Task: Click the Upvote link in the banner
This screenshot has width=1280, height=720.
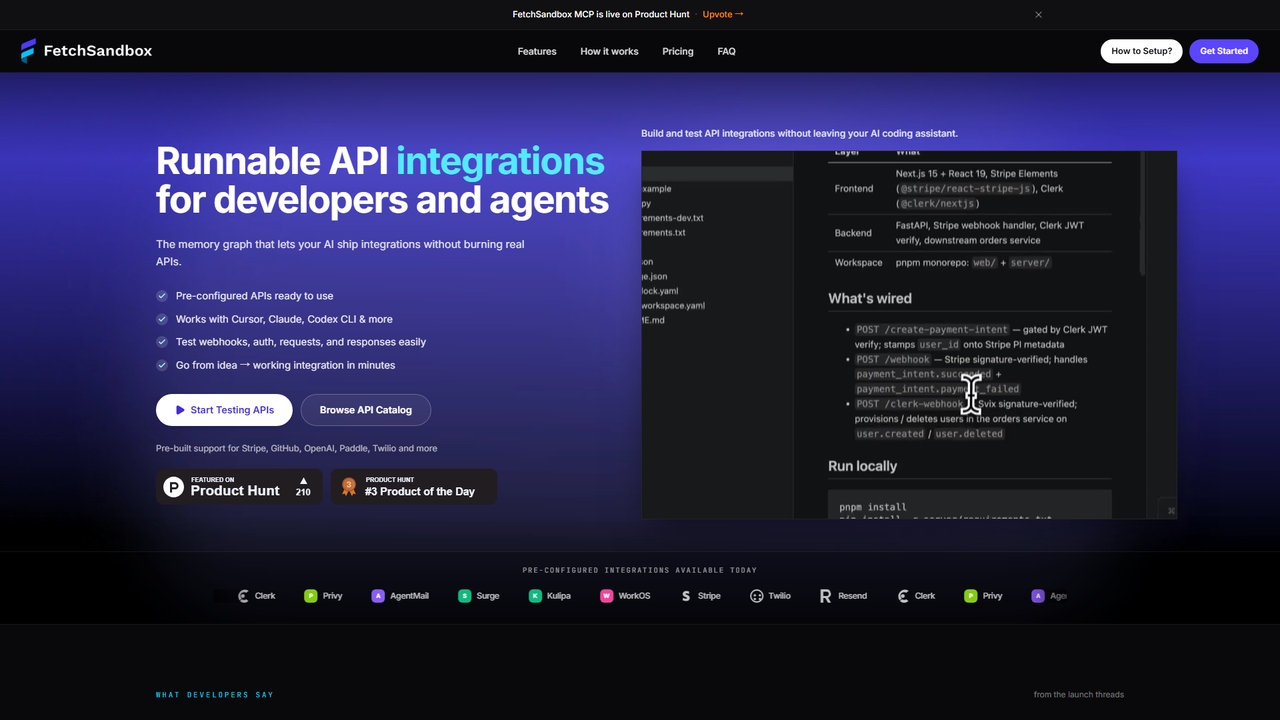Action: [x=723, y=15]
